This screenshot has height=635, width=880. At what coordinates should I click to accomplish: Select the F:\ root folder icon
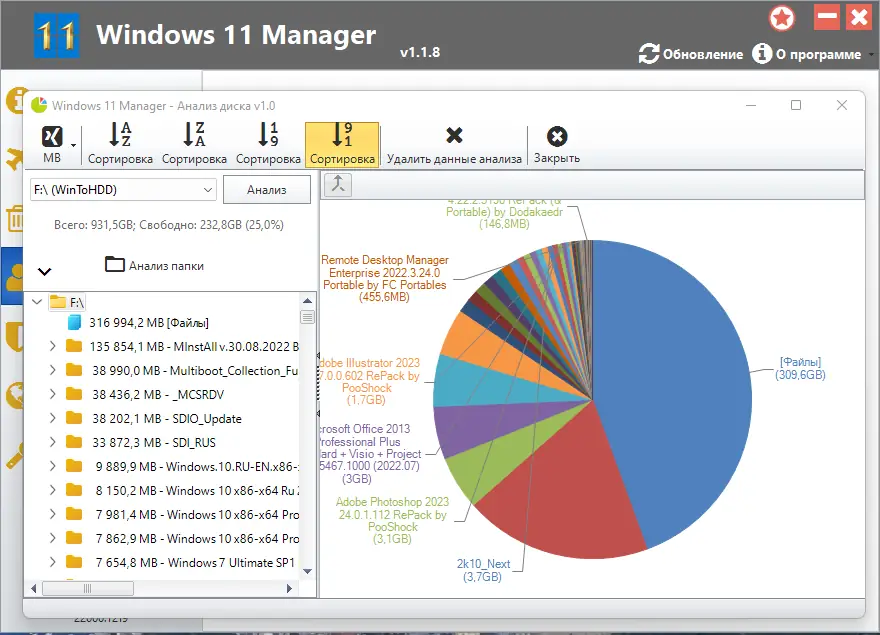click(58, 302)
